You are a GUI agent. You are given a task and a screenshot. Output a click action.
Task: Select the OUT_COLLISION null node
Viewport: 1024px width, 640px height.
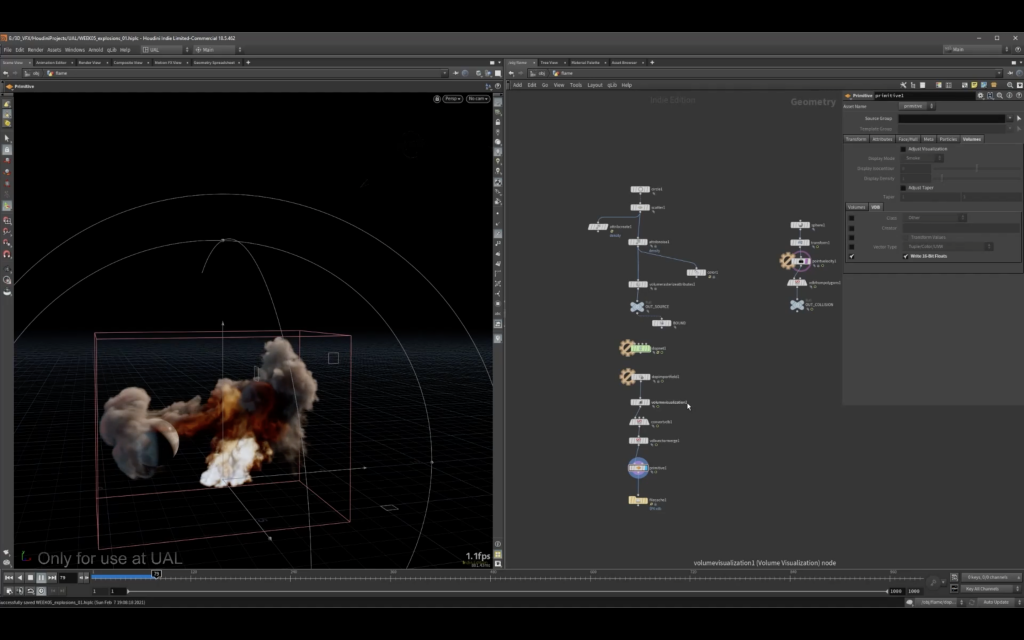click(x=797, y=304)
